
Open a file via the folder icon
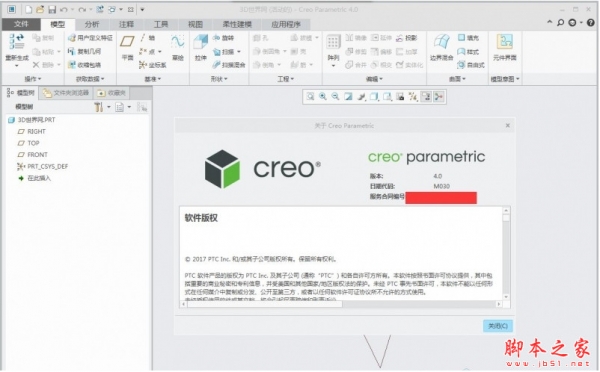coord(40,10)
